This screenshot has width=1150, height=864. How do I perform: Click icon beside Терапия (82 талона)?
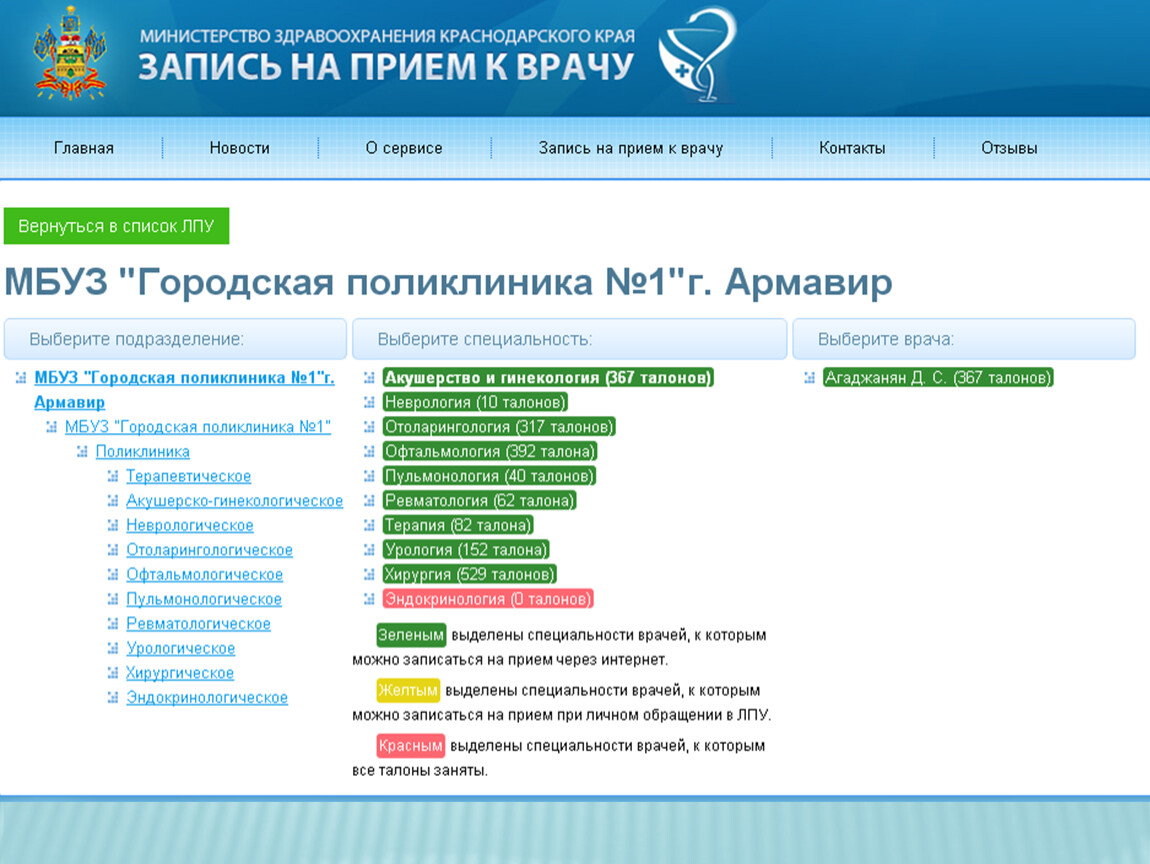point(369,526)
